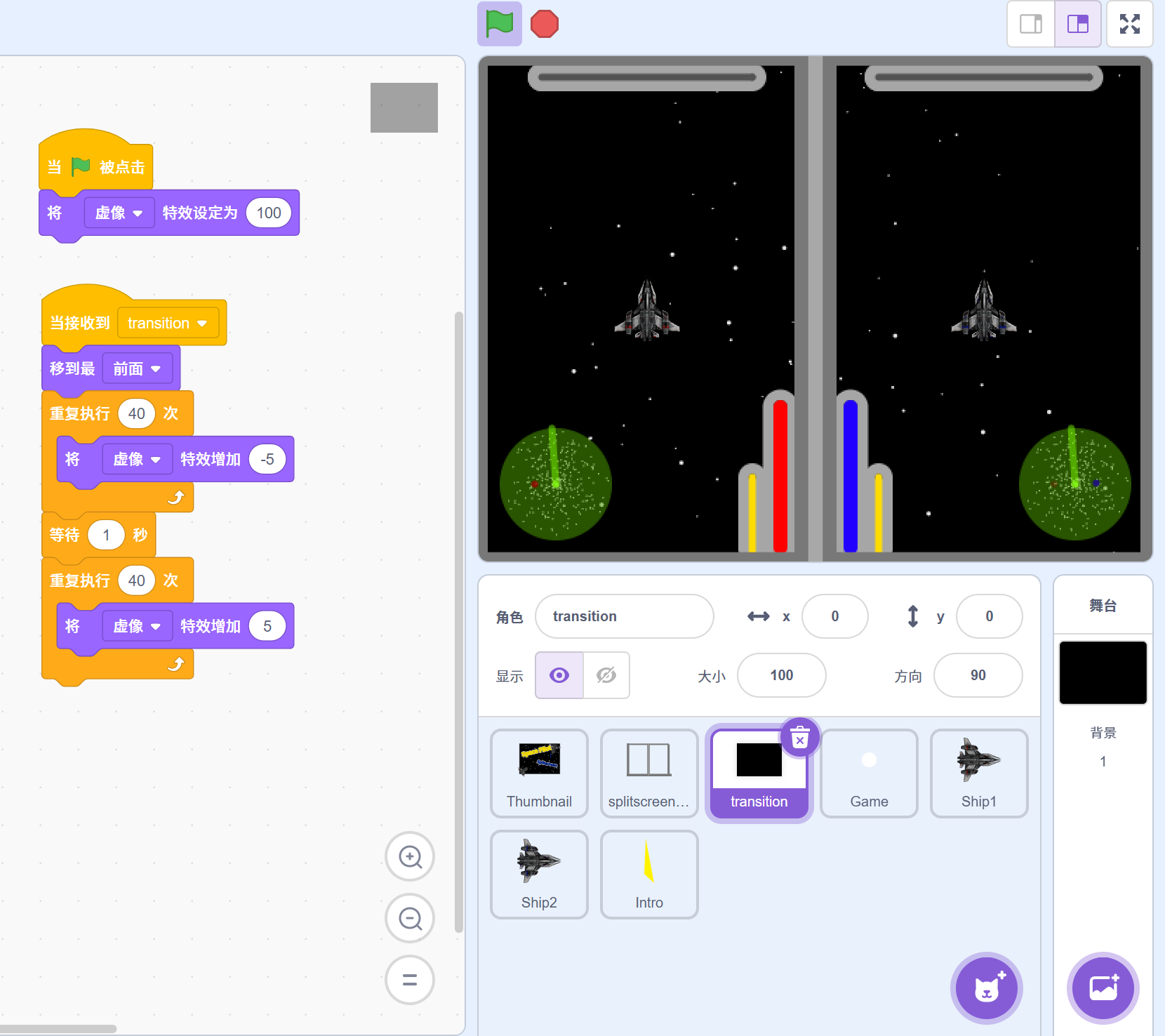Select the Intro sprite
Viewport: 1165px width, 1036px height.
point(649,874)
